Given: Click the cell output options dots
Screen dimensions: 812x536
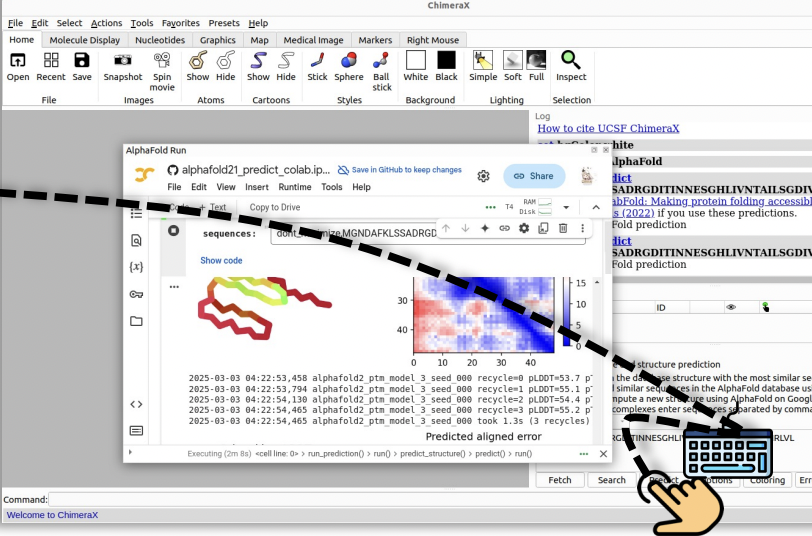Looking at the screenshot, I should coord(174,286).
